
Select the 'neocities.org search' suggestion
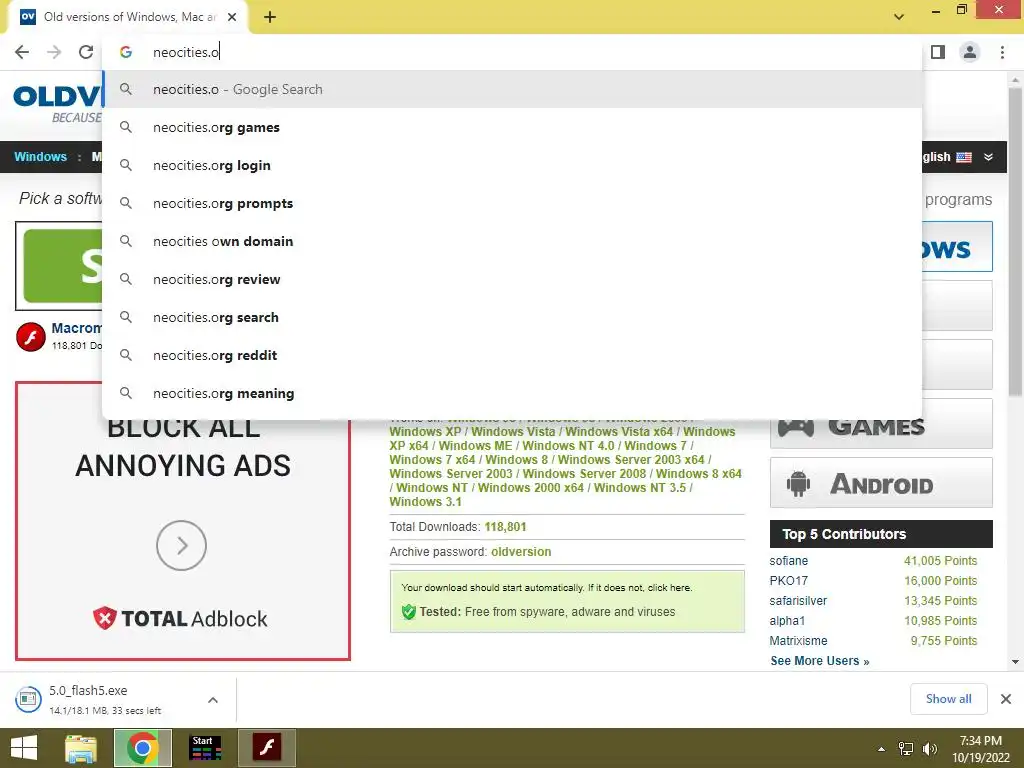pos(513,317)
